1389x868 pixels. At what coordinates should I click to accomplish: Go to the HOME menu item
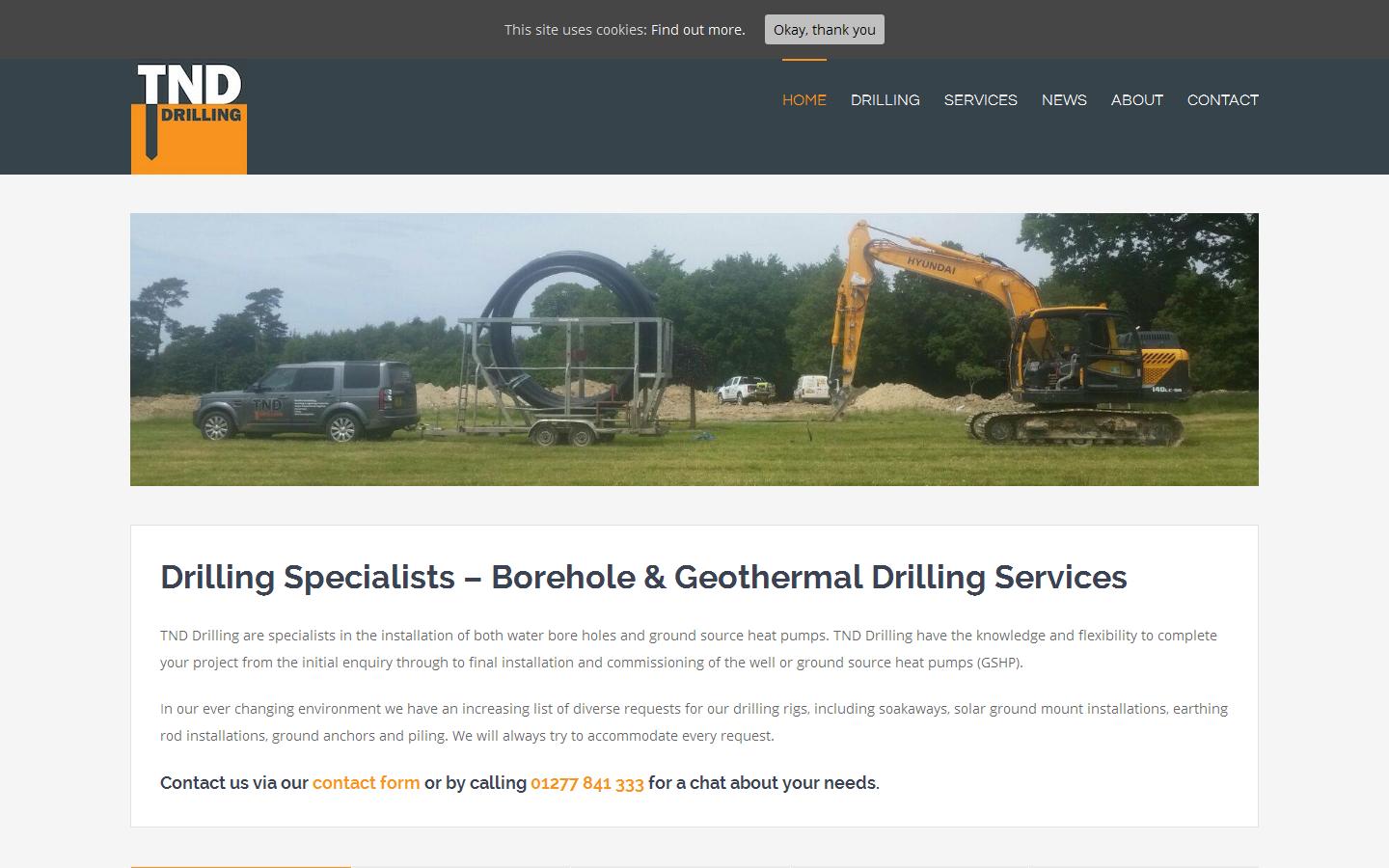click(x=804, y=100)
